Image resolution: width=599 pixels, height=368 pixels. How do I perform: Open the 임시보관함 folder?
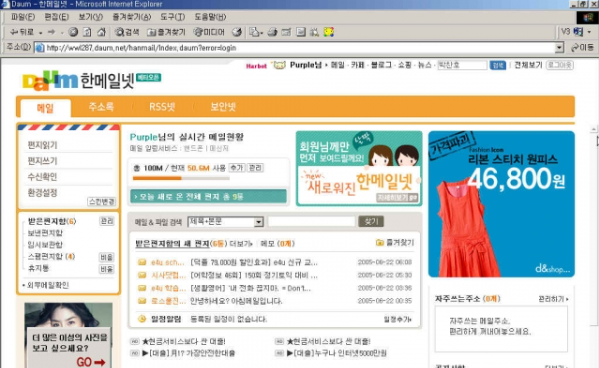coord(45,245)
